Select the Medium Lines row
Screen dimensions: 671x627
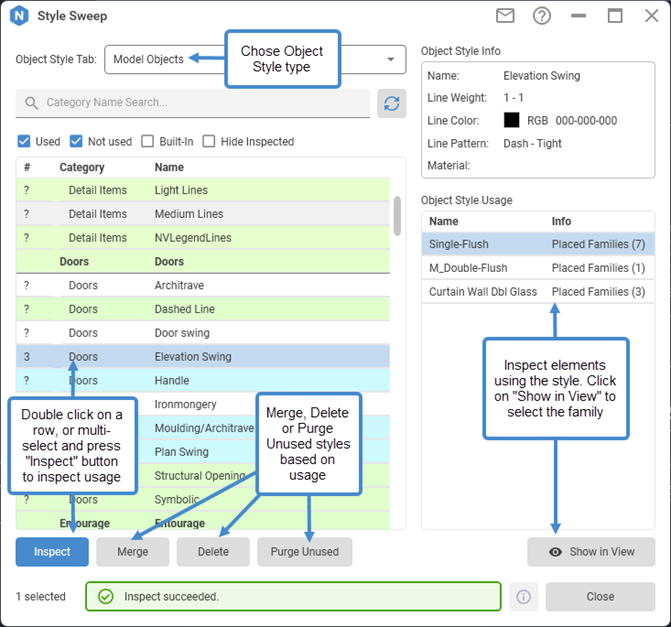tap(203, 214)
